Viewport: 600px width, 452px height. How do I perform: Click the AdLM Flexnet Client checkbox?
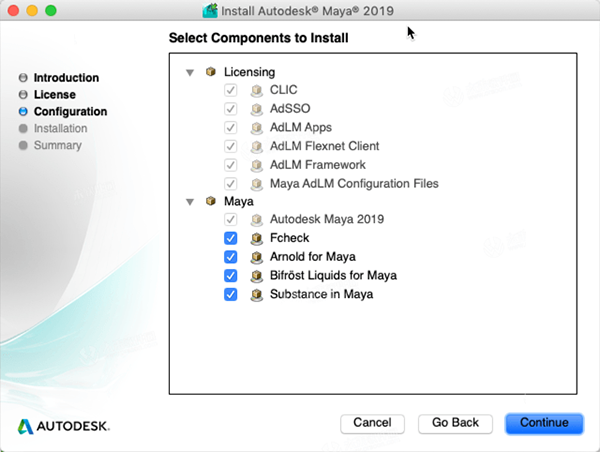(x=230, y=146)
